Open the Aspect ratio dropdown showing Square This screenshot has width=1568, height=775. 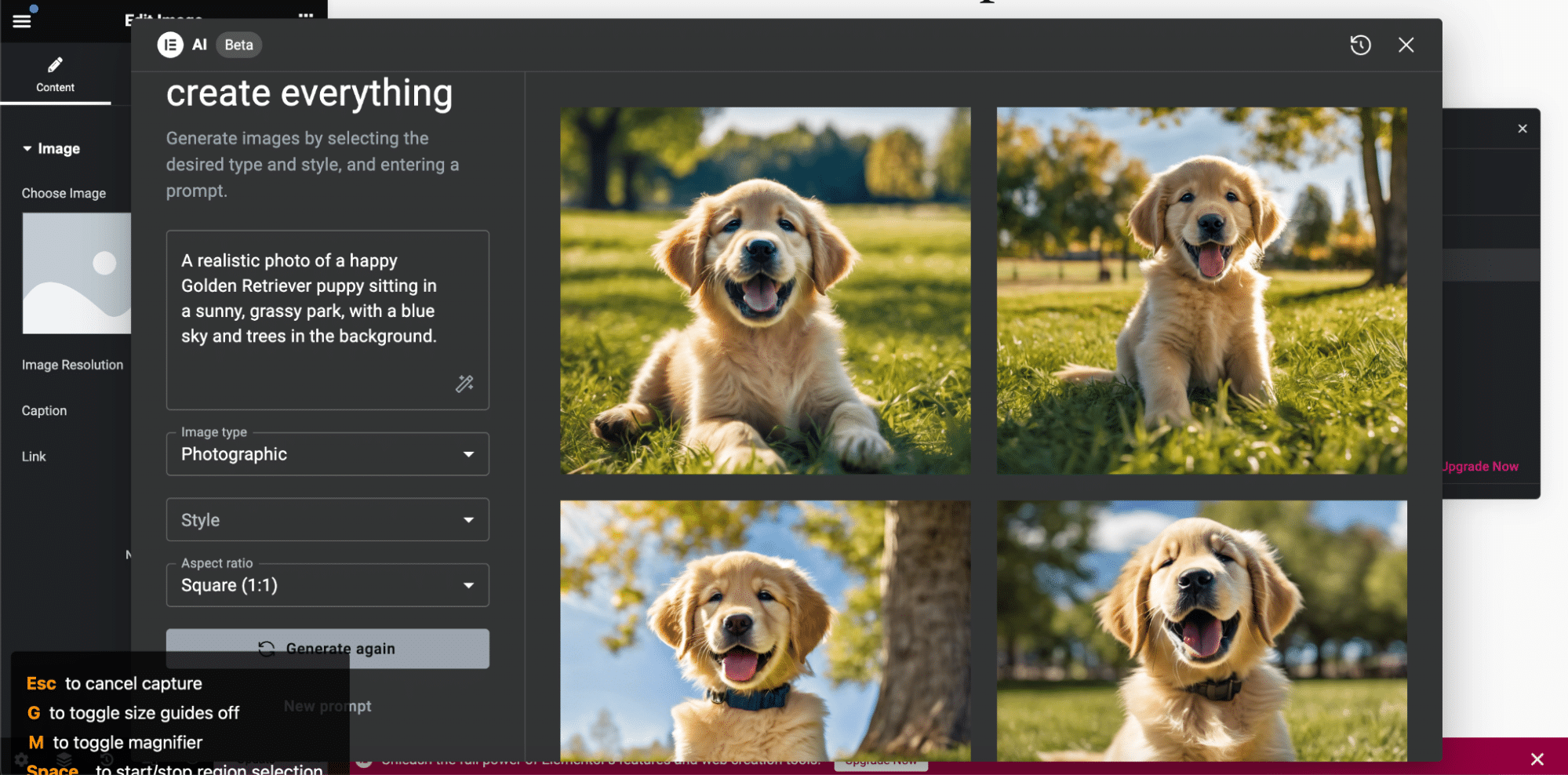327,585
